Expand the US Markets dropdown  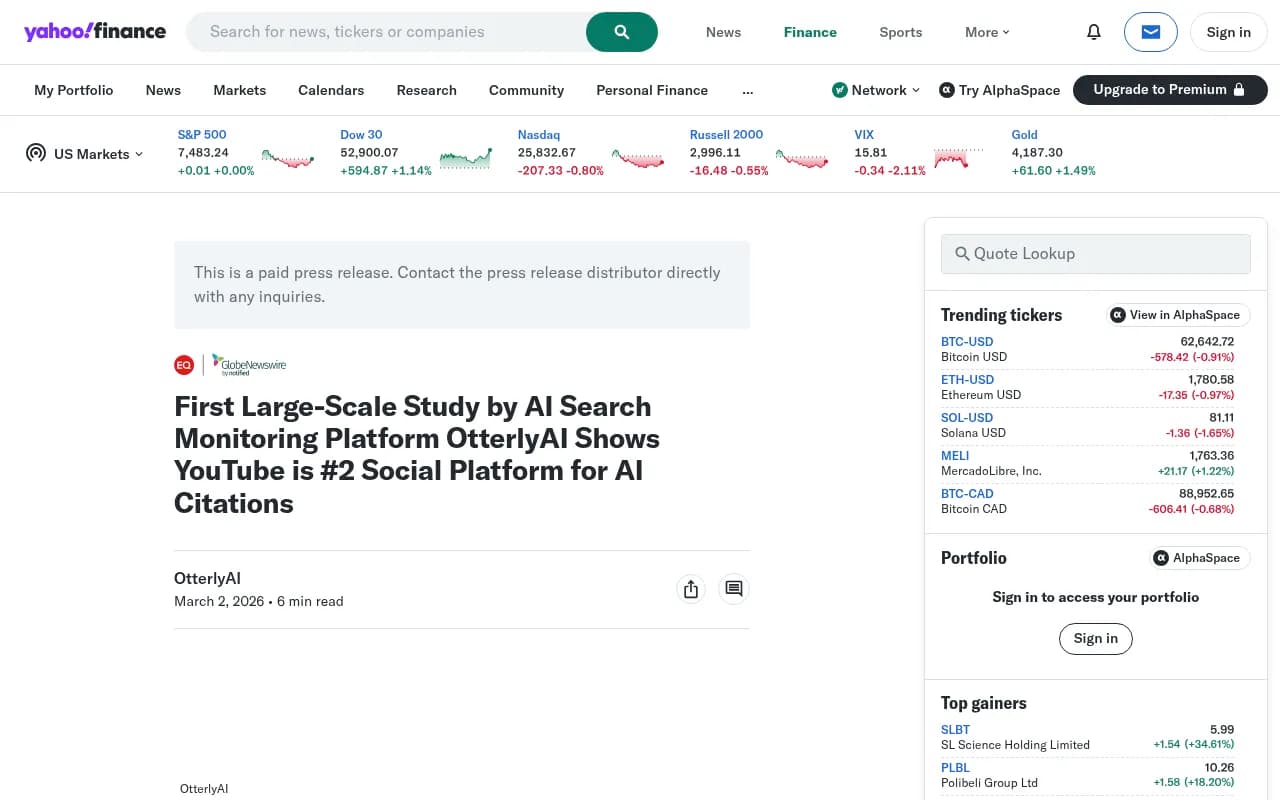click(85, 154)
